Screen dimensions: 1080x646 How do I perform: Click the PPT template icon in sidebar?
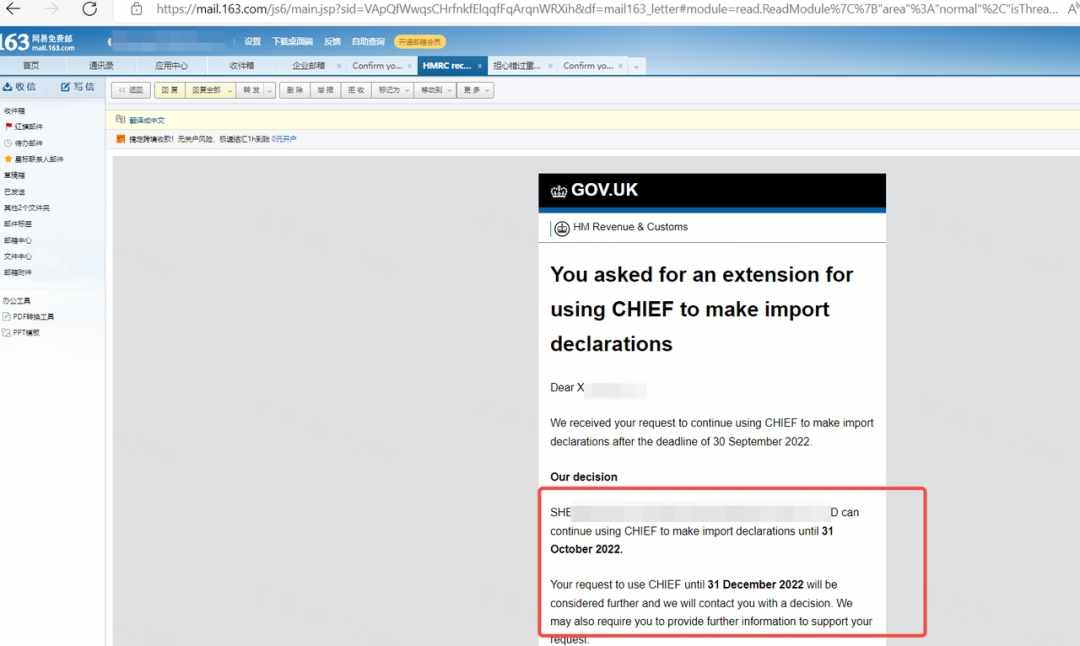coord(6,333)
